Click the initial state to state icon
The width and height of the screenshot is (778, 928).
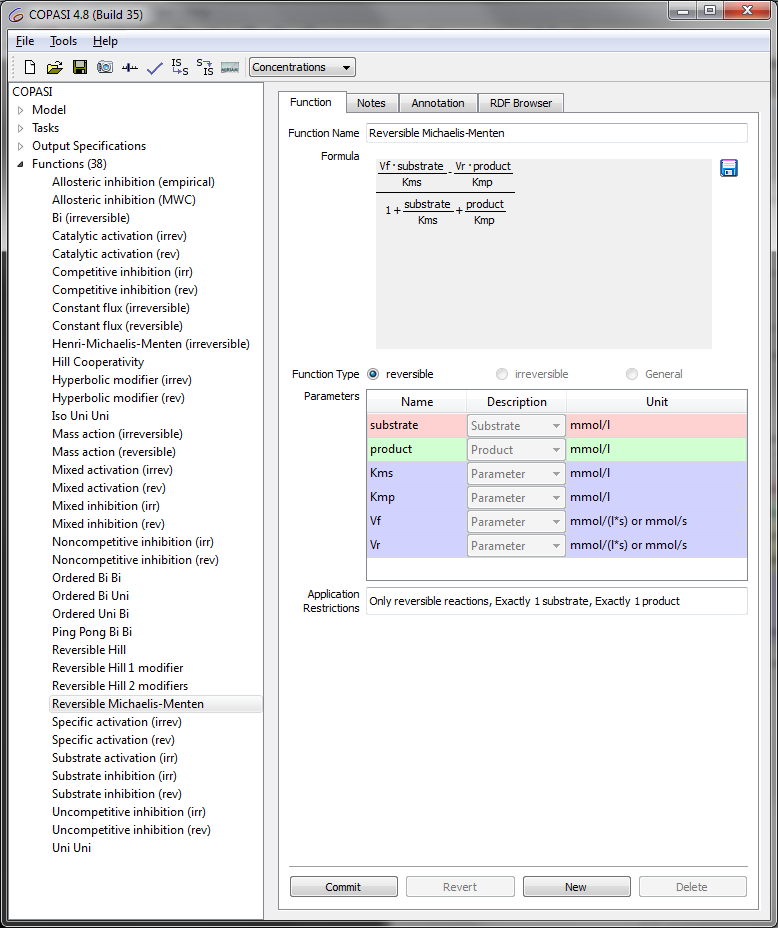tap(179, 67)
